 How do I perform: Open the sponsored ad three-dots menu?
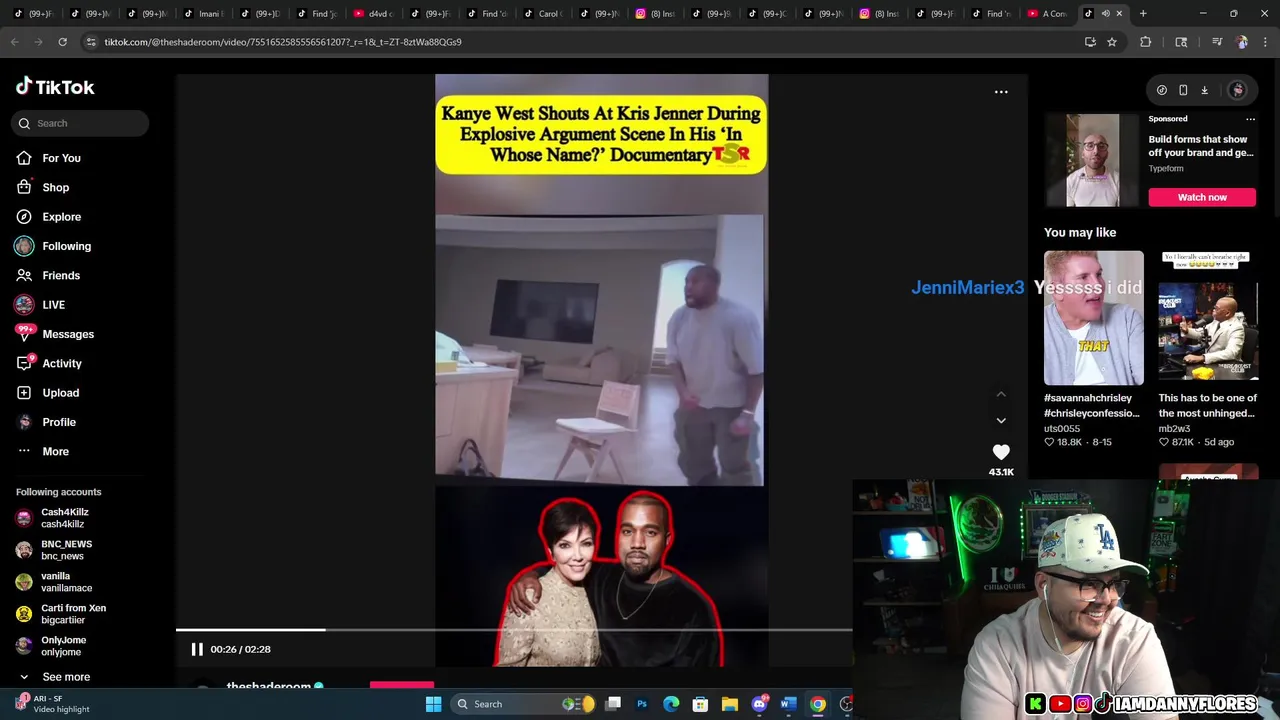1250,119
